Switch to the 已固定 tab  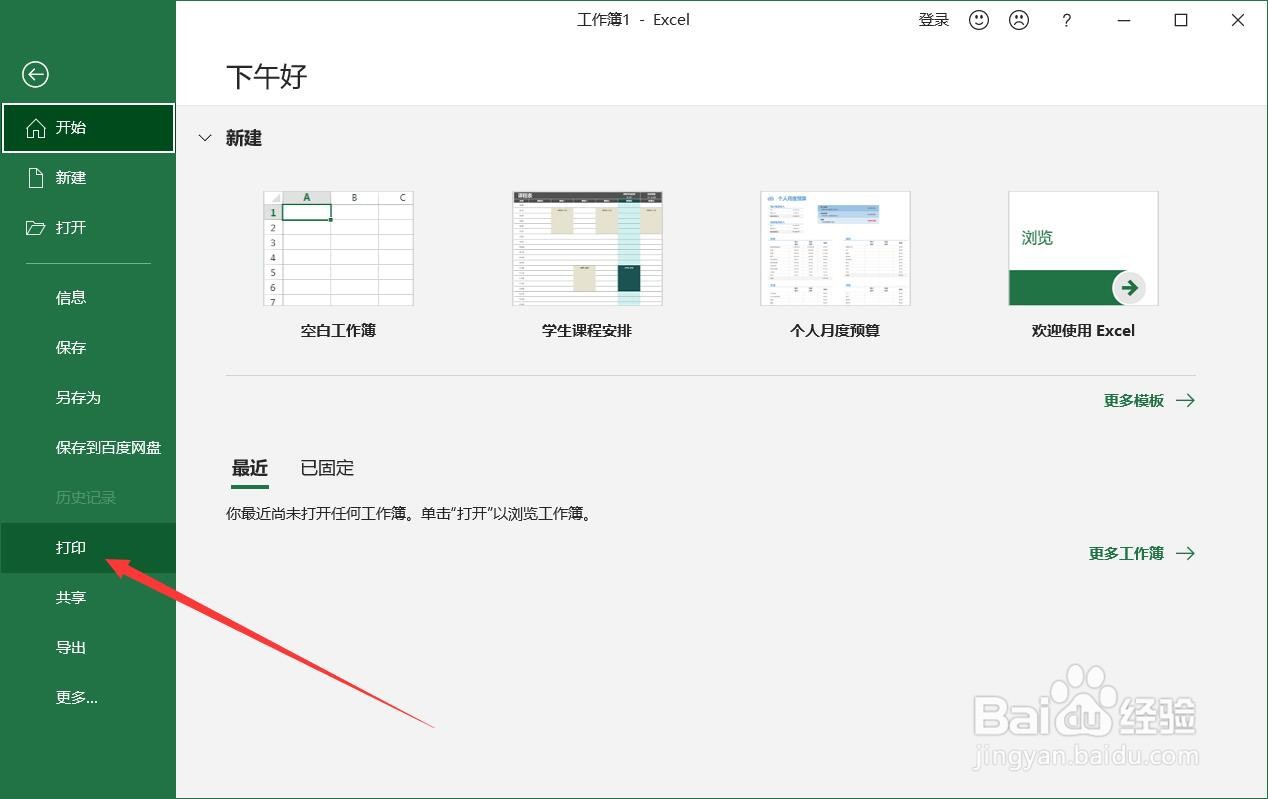click(327, 468)
